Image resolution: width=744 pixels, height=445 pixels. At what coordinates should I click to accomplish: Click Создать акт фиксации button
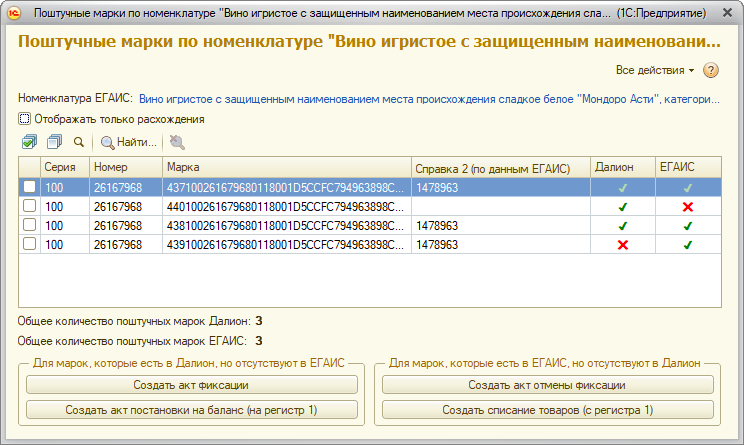click(192, 385)
